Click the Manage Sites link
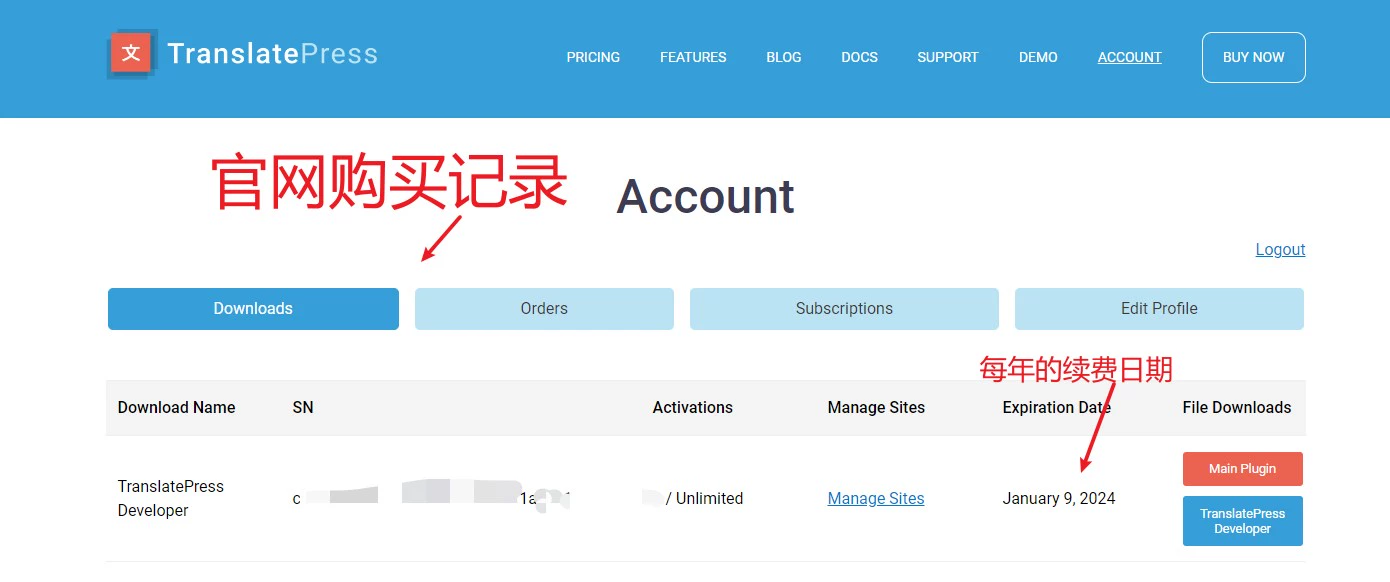This screenshot has height=582, width=1390. [x=876, y=498]
